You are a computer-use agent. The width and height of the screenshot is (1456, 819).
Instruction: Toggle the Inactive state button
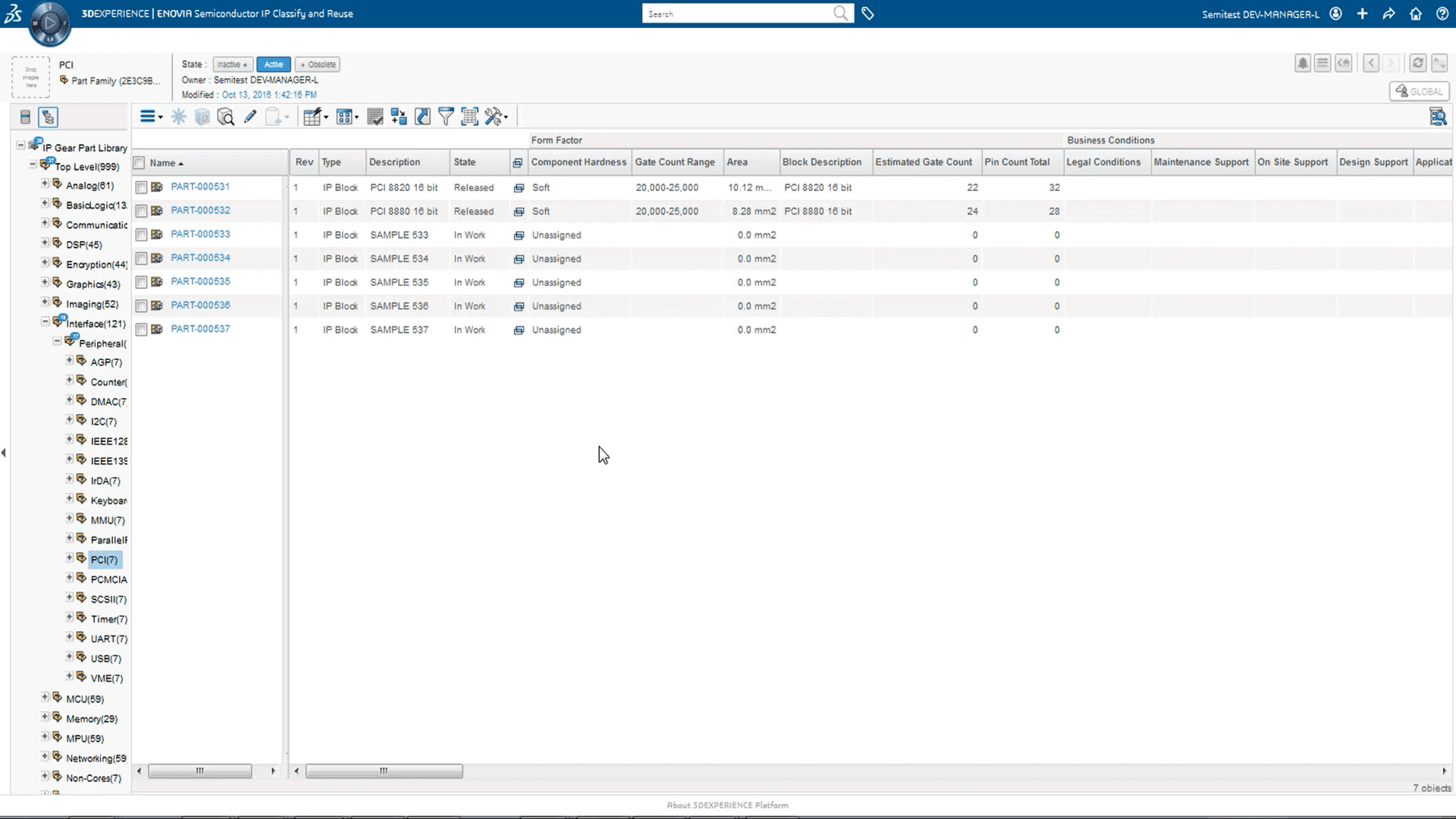pyautogui.click(x=230, y=63)
